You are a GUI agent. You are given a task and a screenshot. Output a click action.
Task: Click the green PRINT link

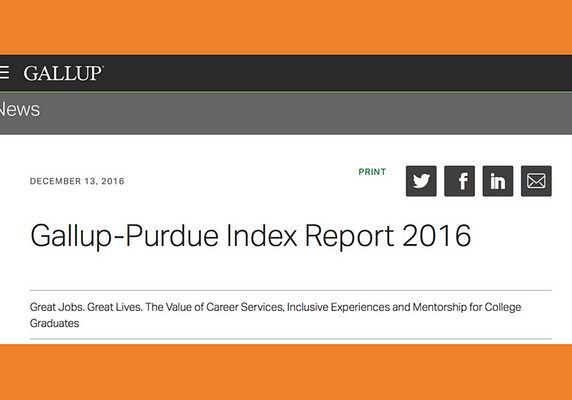click(372, 172)
